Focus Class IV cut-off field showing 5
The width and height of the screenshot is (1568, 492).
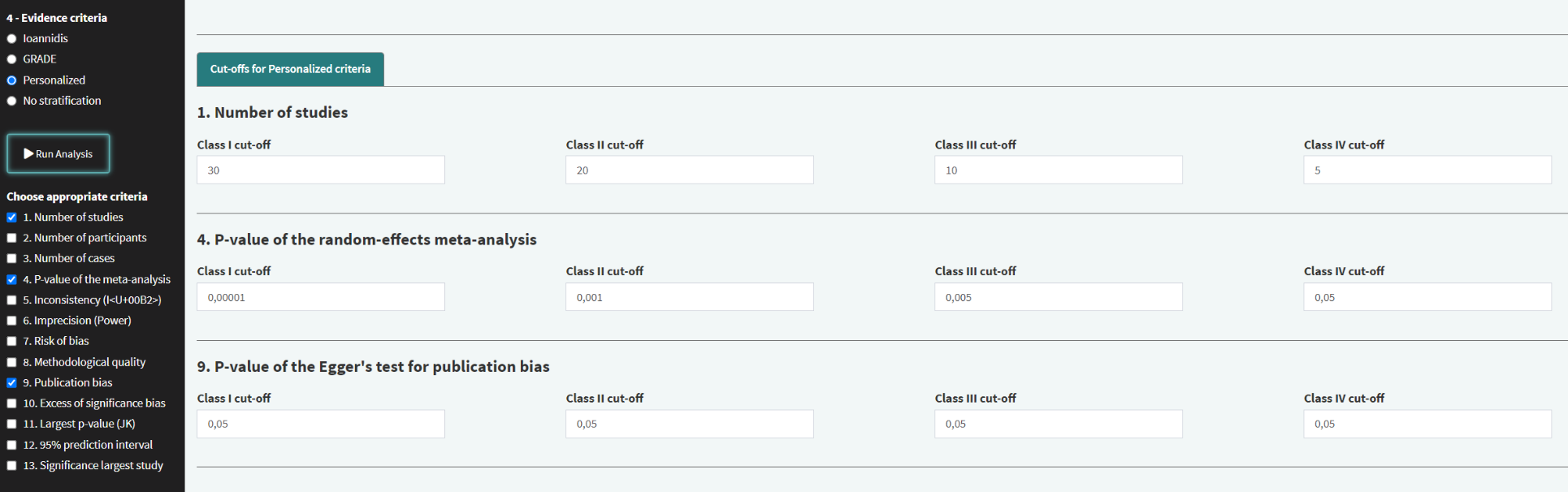tap(1427, 170)
